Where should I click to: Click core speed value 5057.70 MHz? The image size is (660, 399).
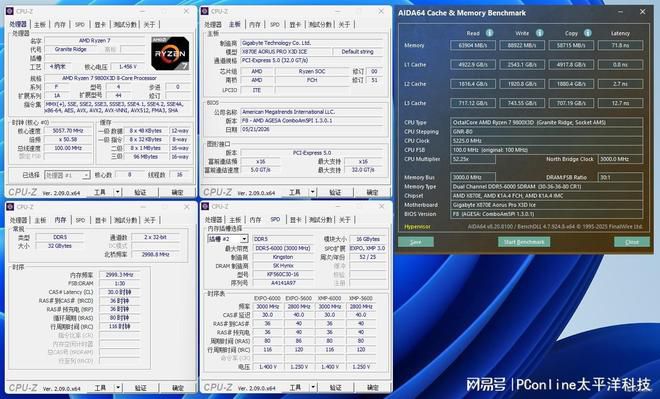click(68, 131)
